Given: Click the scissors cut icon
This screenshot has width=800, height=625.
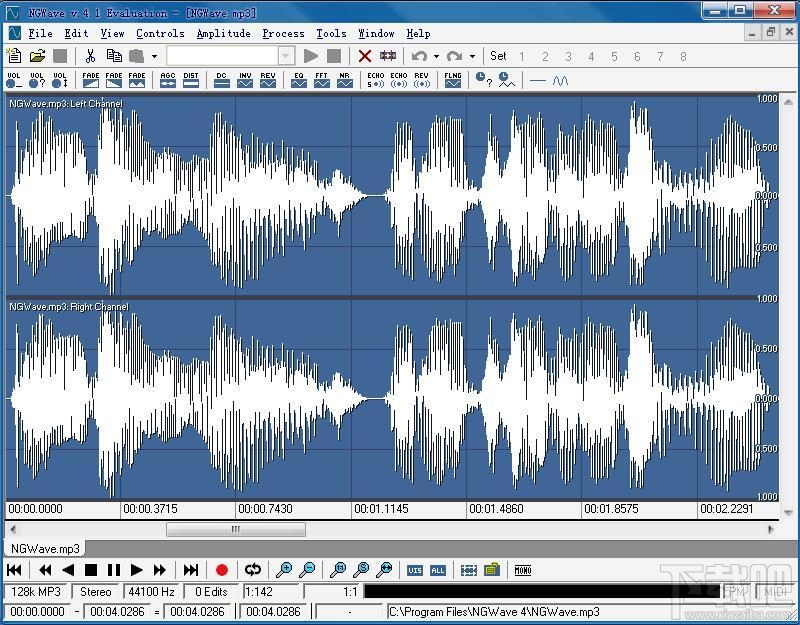Looking at the screenshot, I should tap(90, 56).
